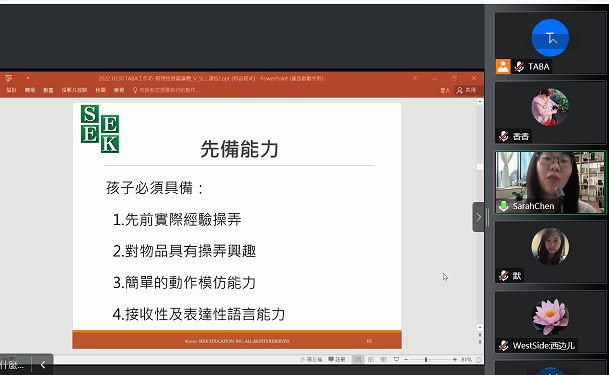609x375 pixels.
Task: Toggle SarahChen's active microphone indicator
Action: [503, 206]
